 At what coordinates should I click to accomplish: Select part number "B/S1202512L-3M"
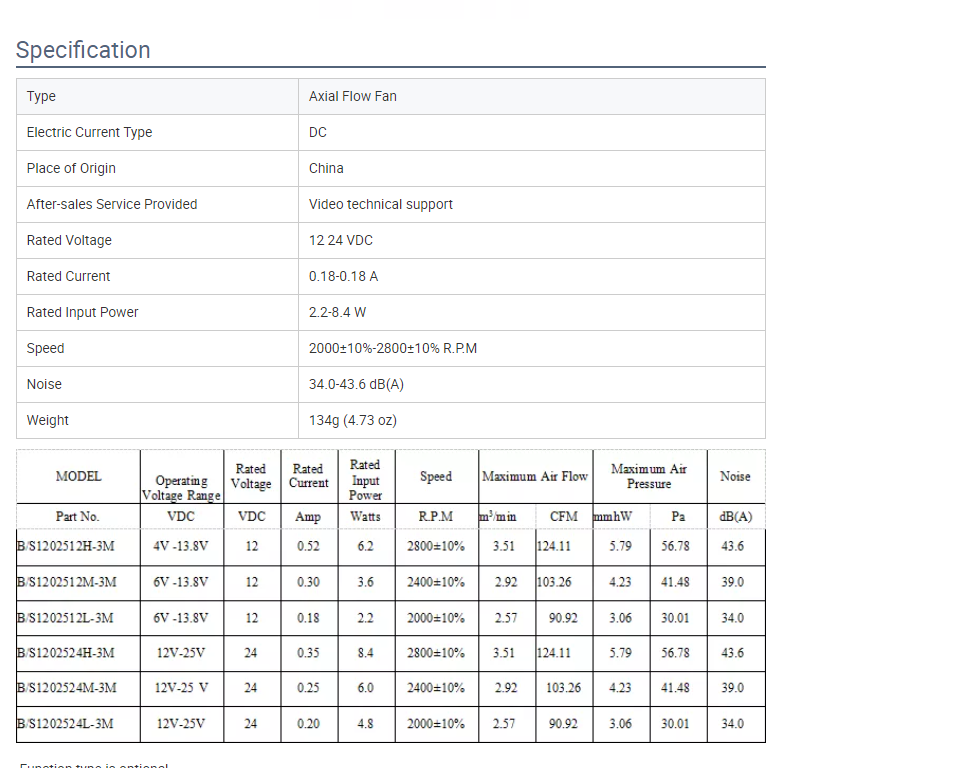[65, 618]
